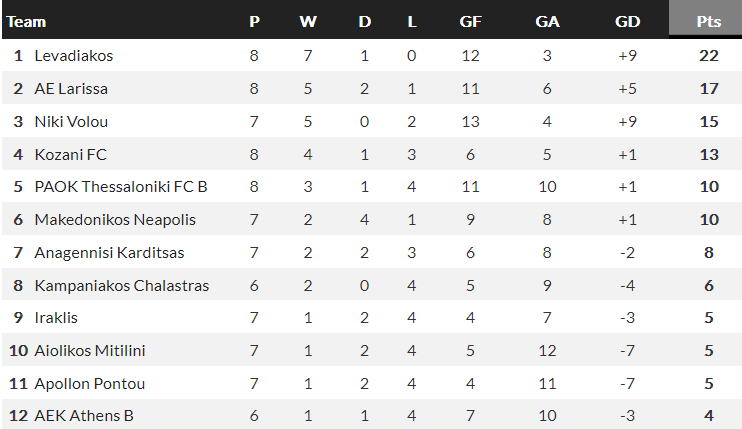Click Levadiakos' 22 points cell
The width and height of the screenshot is (742, 429).
[x=709, y=56]
